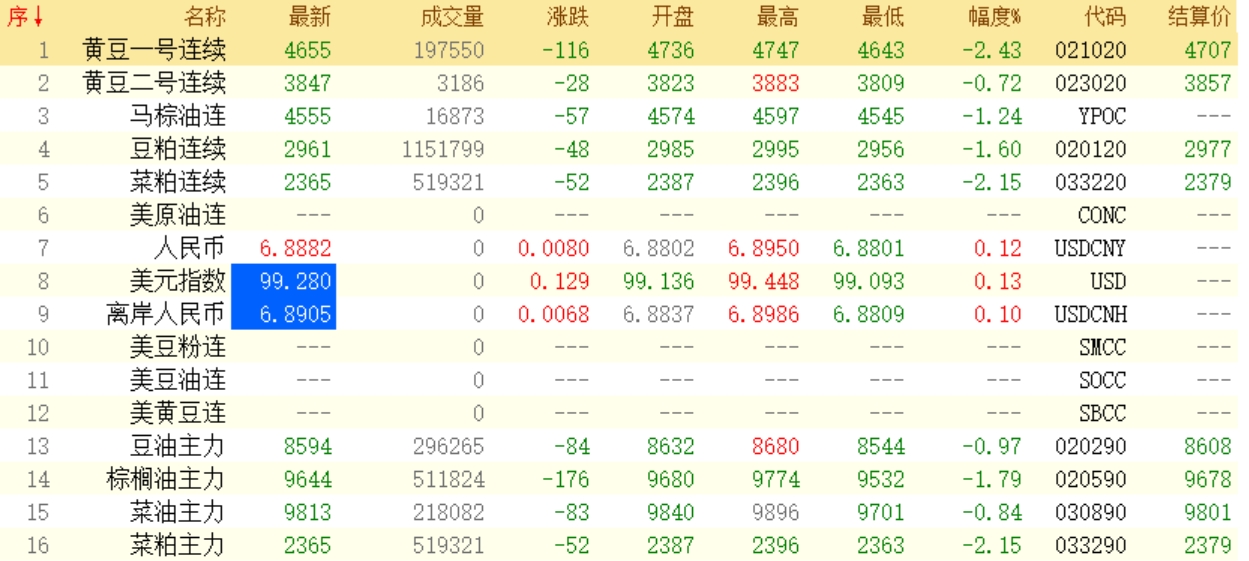Click the 涨跌 column header
The height and width of the screenshot is (561, 1249).
(568, 17)
